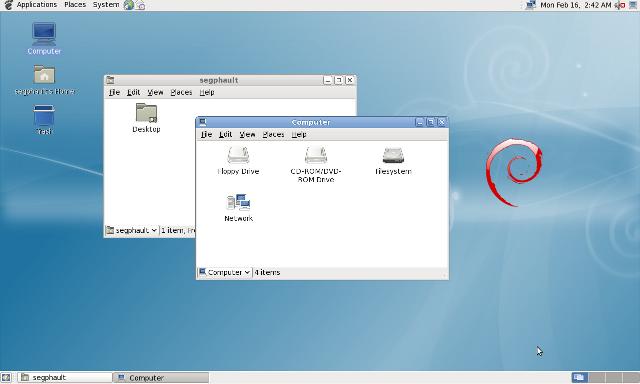Switch to the third workspace
This screenshot has height=384, width=640.
(x=613, y=377)
